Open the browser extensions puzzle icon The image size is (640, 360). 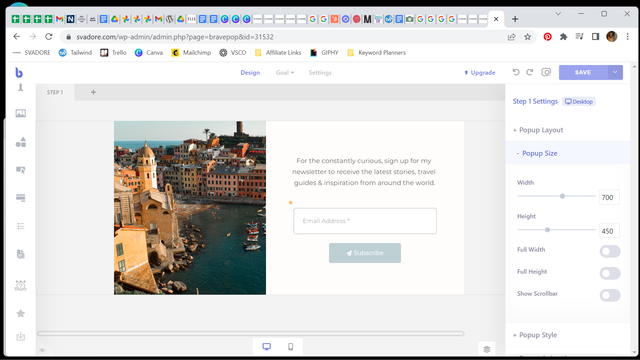564,37
